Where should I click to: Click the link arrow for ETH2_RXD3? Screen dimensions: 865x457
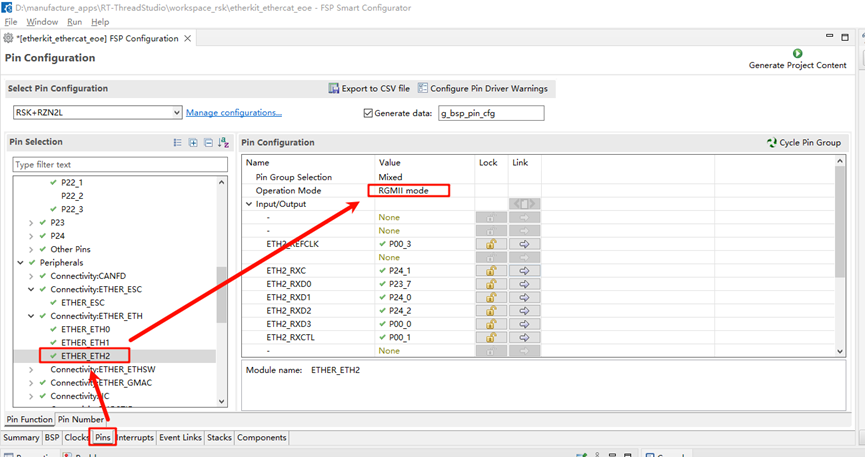coord(524,324)
